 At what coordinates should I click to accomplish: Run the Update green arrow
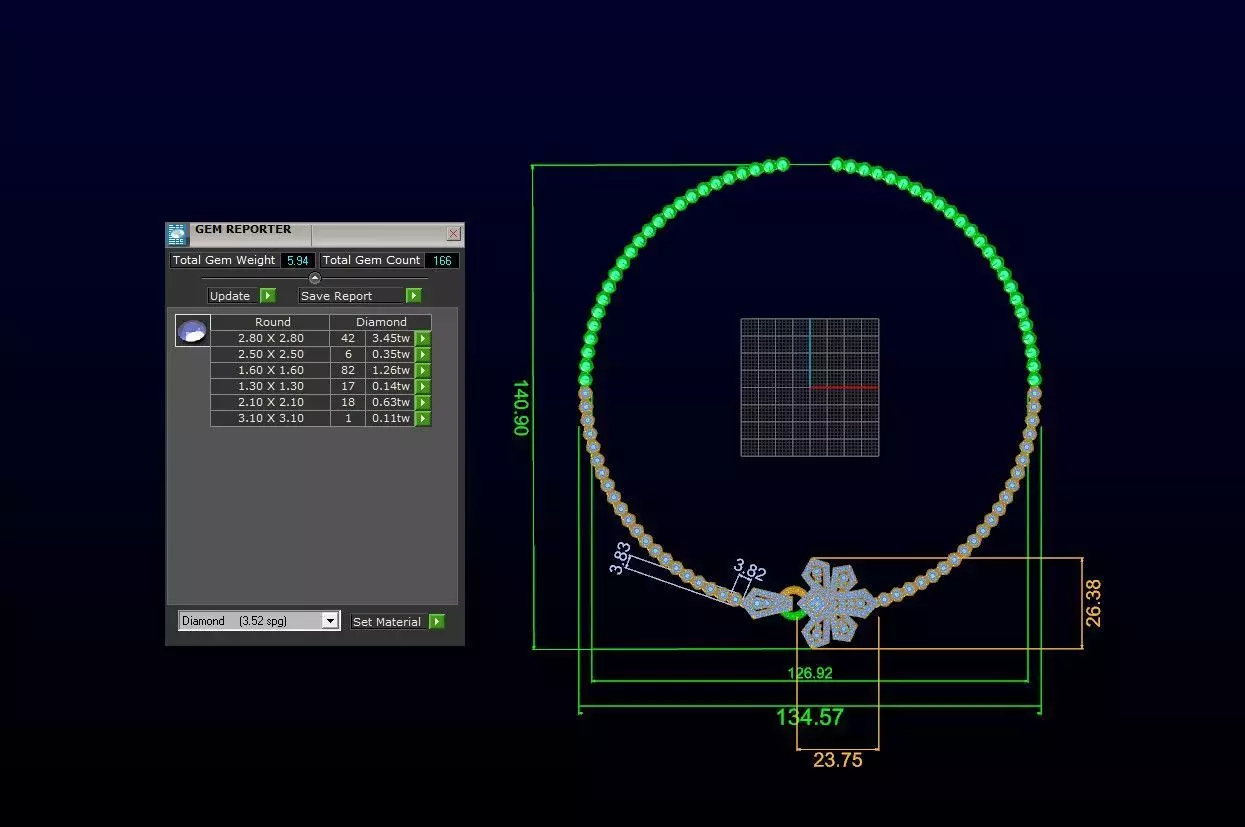click(x=268, y=296)
